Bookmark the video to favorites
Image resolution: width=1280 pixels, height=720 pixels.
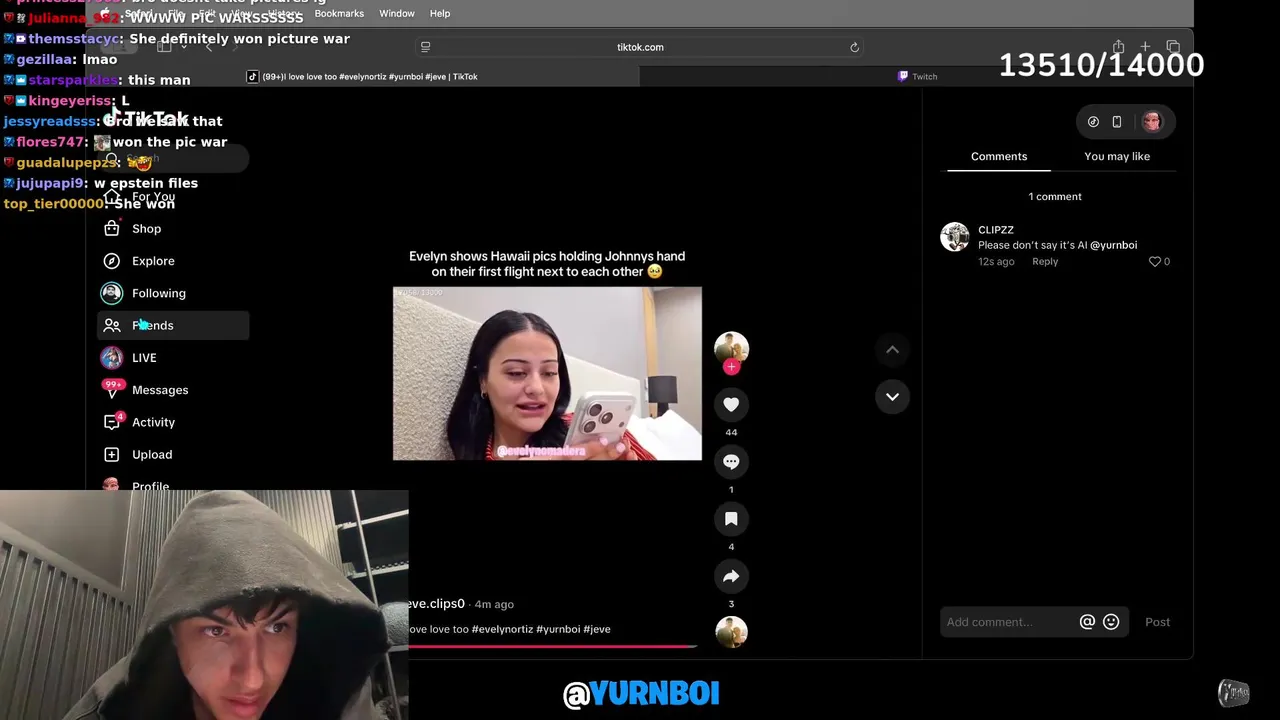[x=731, y=518]
